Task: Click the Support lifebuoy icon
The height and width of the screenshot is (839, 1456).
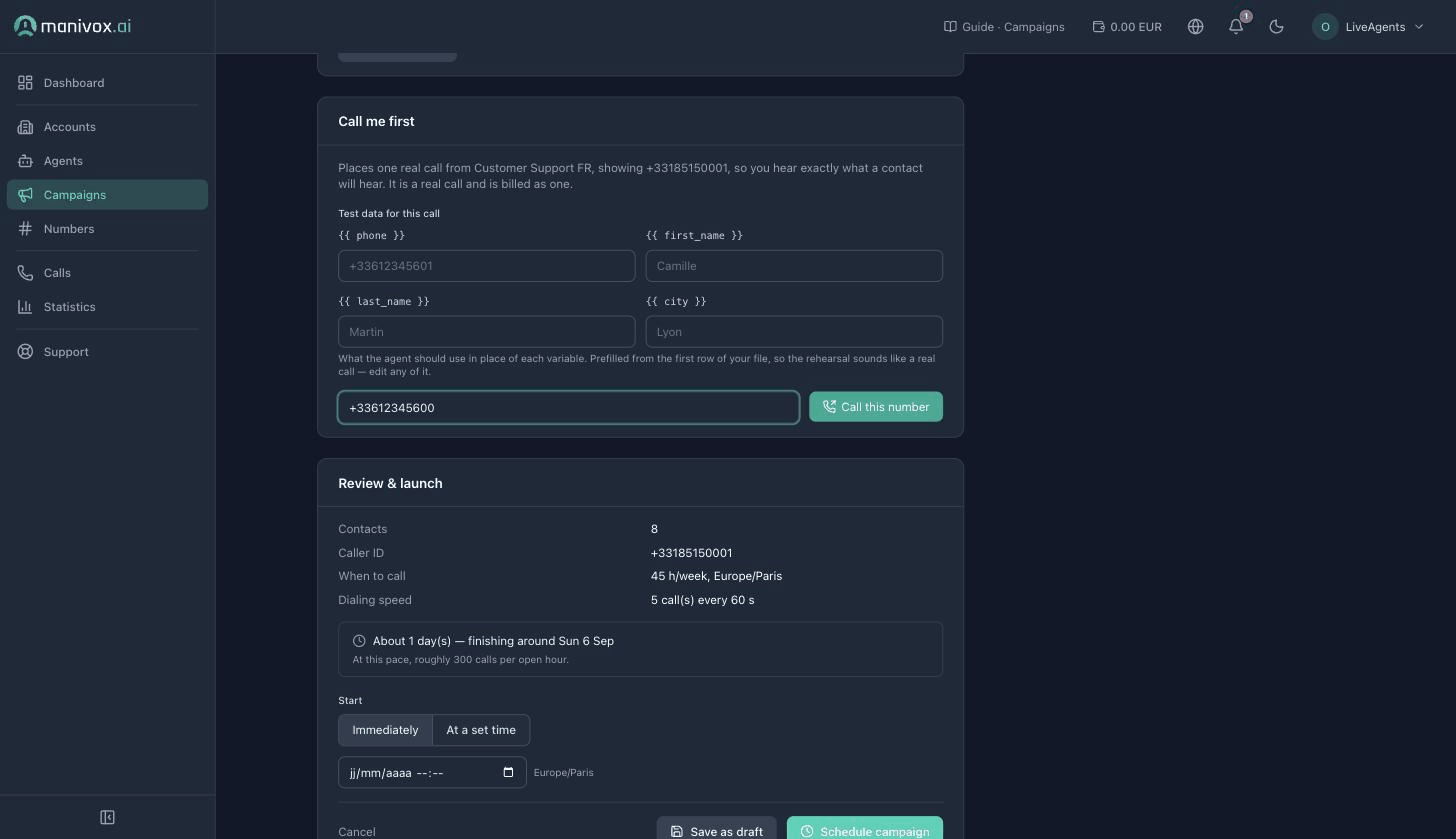Action: pyautogui.click(x=25, y=352)
